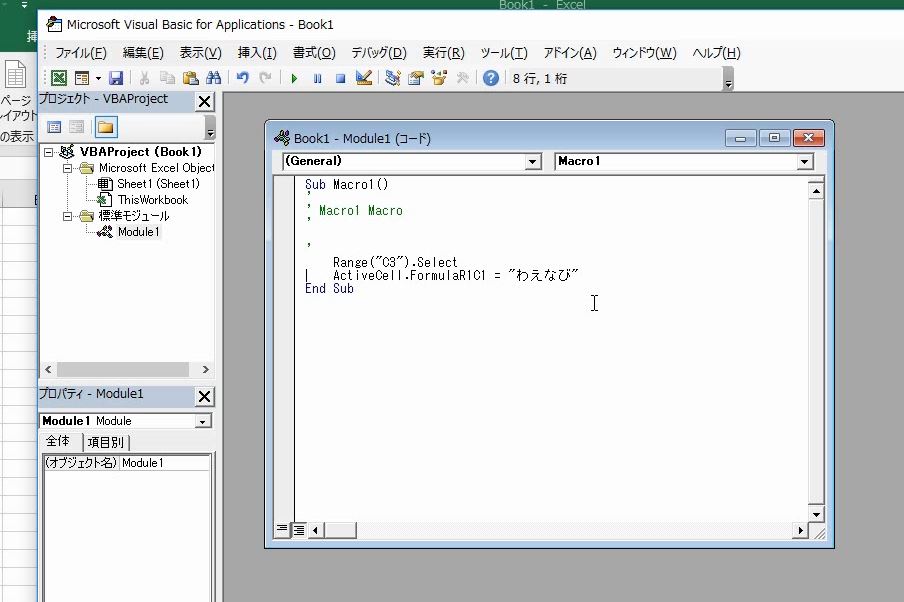Open Project Explorer toolbar icon

click(x=393, y=78)
